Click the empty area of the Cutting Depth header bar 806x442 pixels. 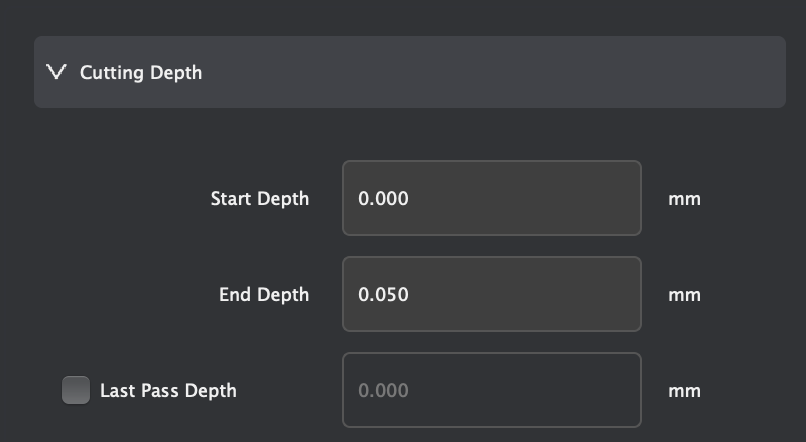[500, 72]
